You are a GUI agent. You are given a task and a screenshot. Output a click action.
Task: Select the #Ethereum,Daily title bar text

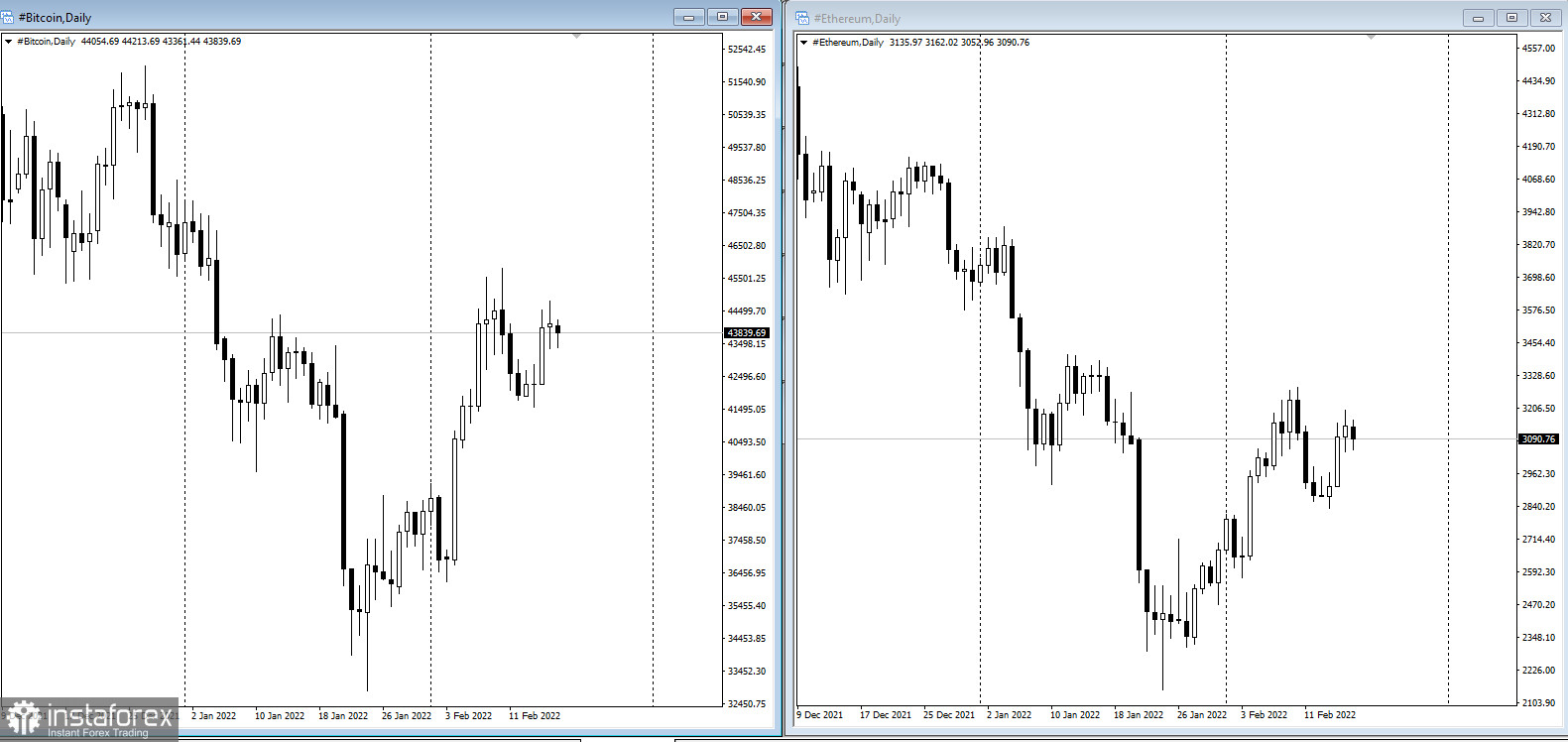pos(857,19)
